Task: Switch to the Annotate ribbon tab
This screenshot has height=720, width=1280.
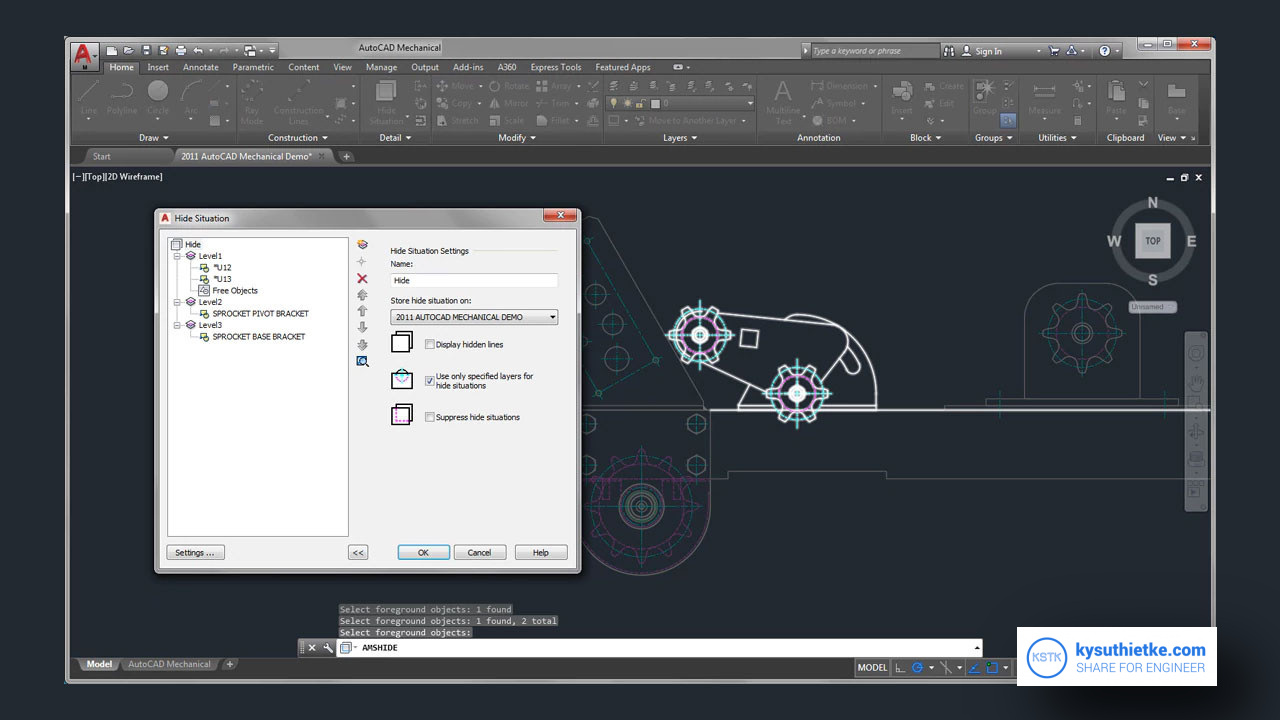Action: pyautogui.click(x=200, y=67)
